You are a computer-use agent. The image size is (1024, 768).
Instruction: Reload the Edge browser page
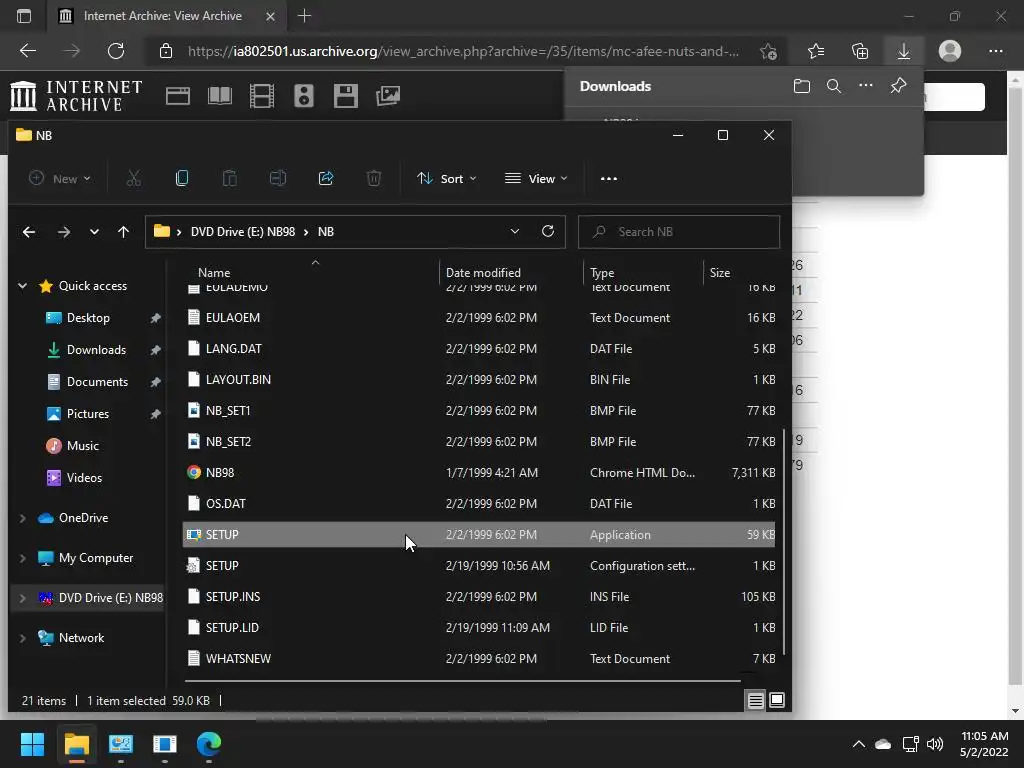coord(116,51)
